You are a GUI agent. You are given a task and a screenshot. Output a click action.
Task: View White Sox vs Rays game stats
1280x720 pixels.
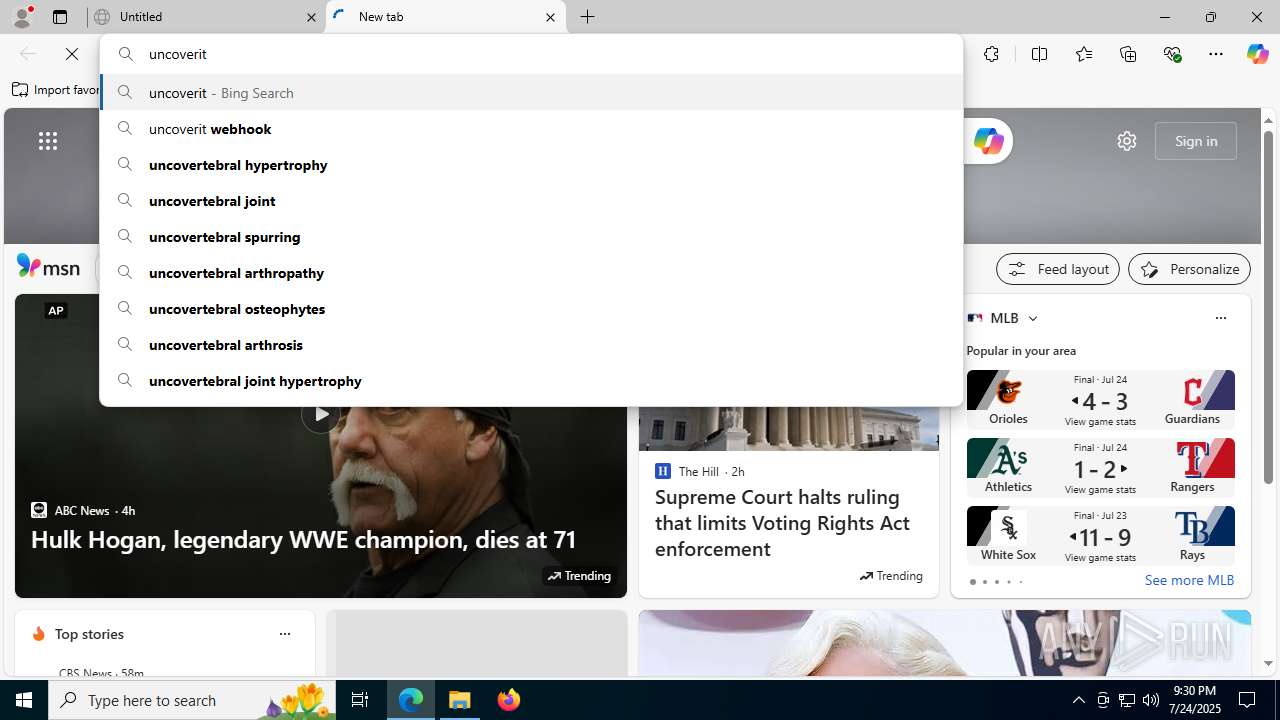tap(1100, 558)
